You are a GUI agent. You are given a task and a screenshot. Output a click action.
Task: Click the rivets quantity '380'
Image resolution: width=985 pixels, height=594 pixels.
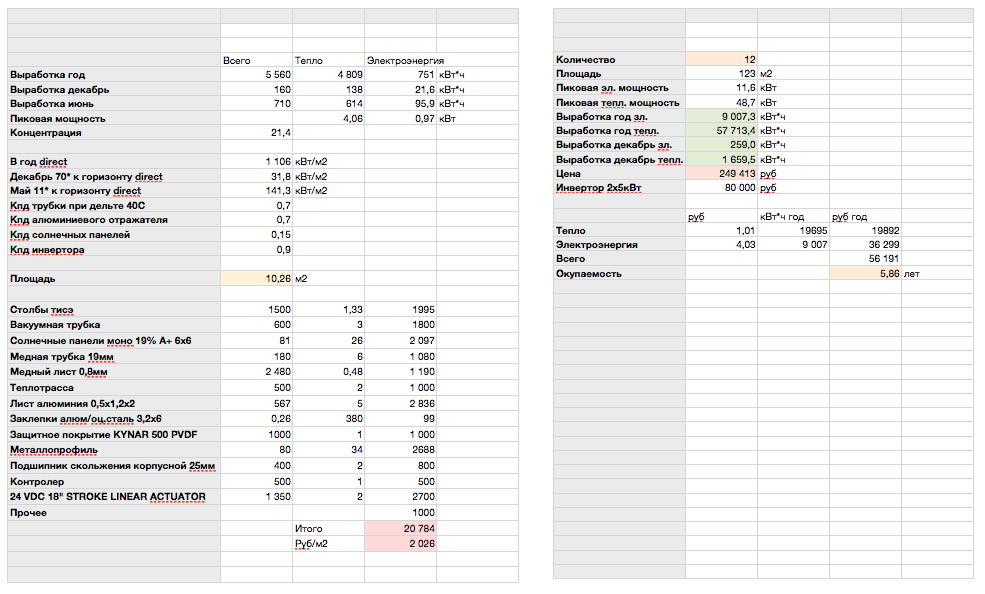354,419
